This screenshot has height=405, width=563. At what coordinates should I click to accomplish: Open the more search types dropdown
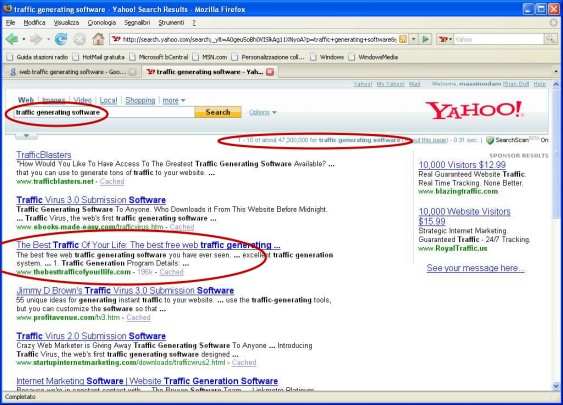pyautogui.click(x=174, y=101)
